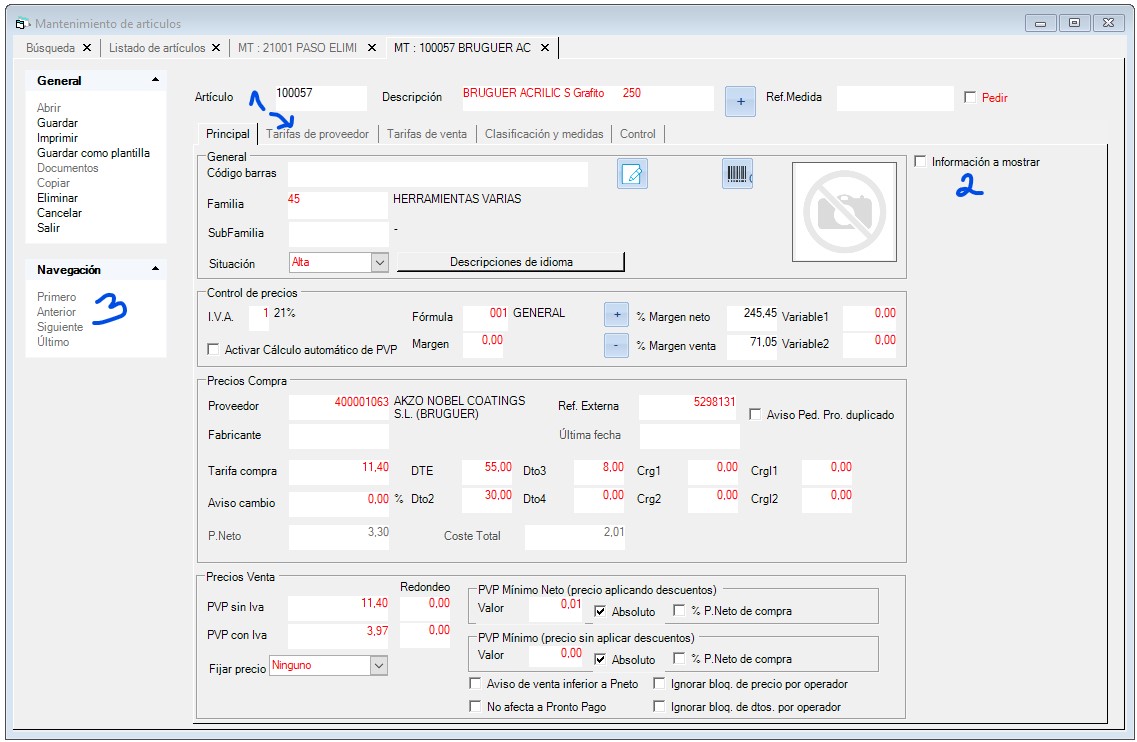This screenshot has width=1137, height=742.
Task: Close the Búsqueda tab
Action: [x=87, y=48]
